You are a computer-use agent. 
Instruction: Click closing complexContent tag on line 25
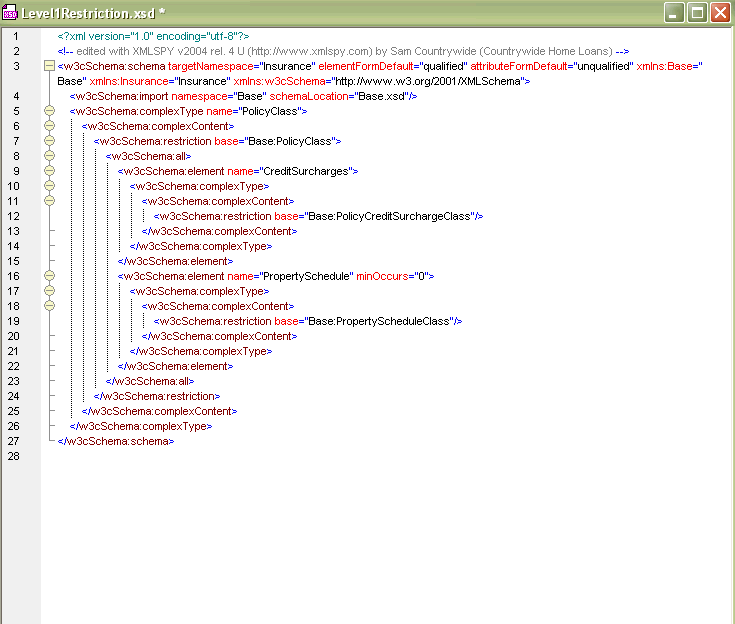point(159,411)
